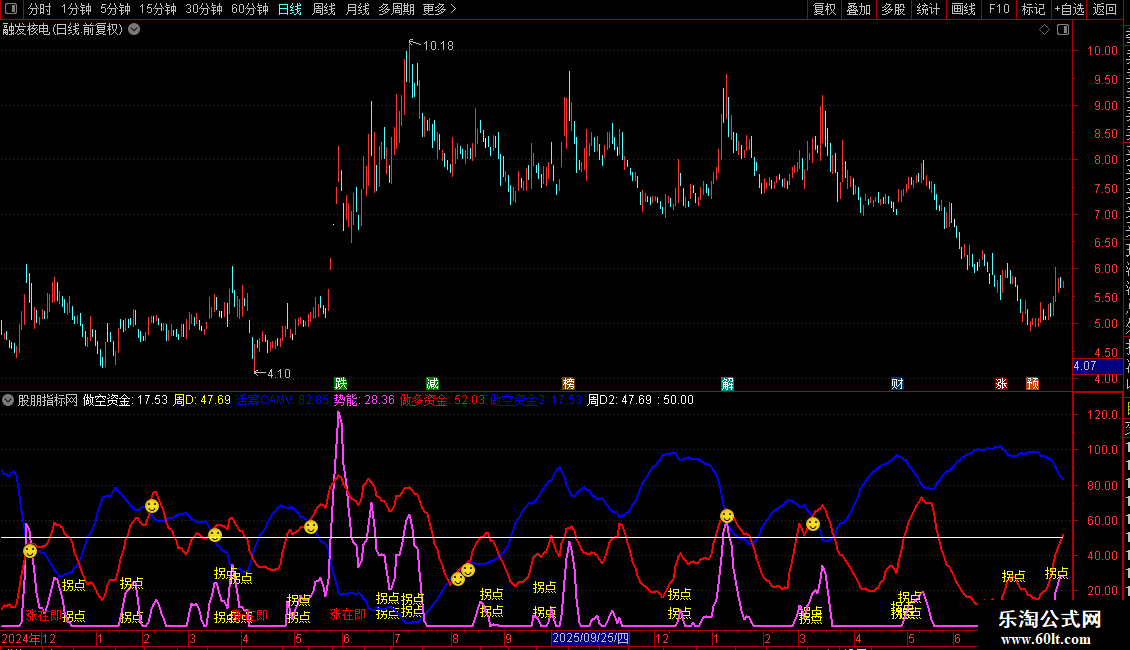Click the 返回 back button

1105,9
